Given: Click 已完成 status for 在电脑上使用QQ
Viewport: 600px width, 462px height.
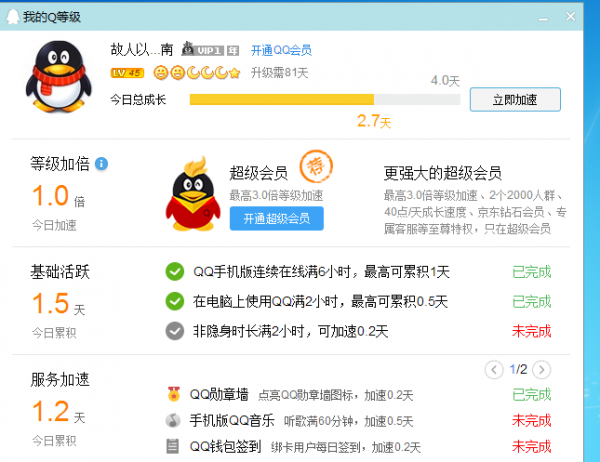Looking at the screenshot, I should coord(532,302).
